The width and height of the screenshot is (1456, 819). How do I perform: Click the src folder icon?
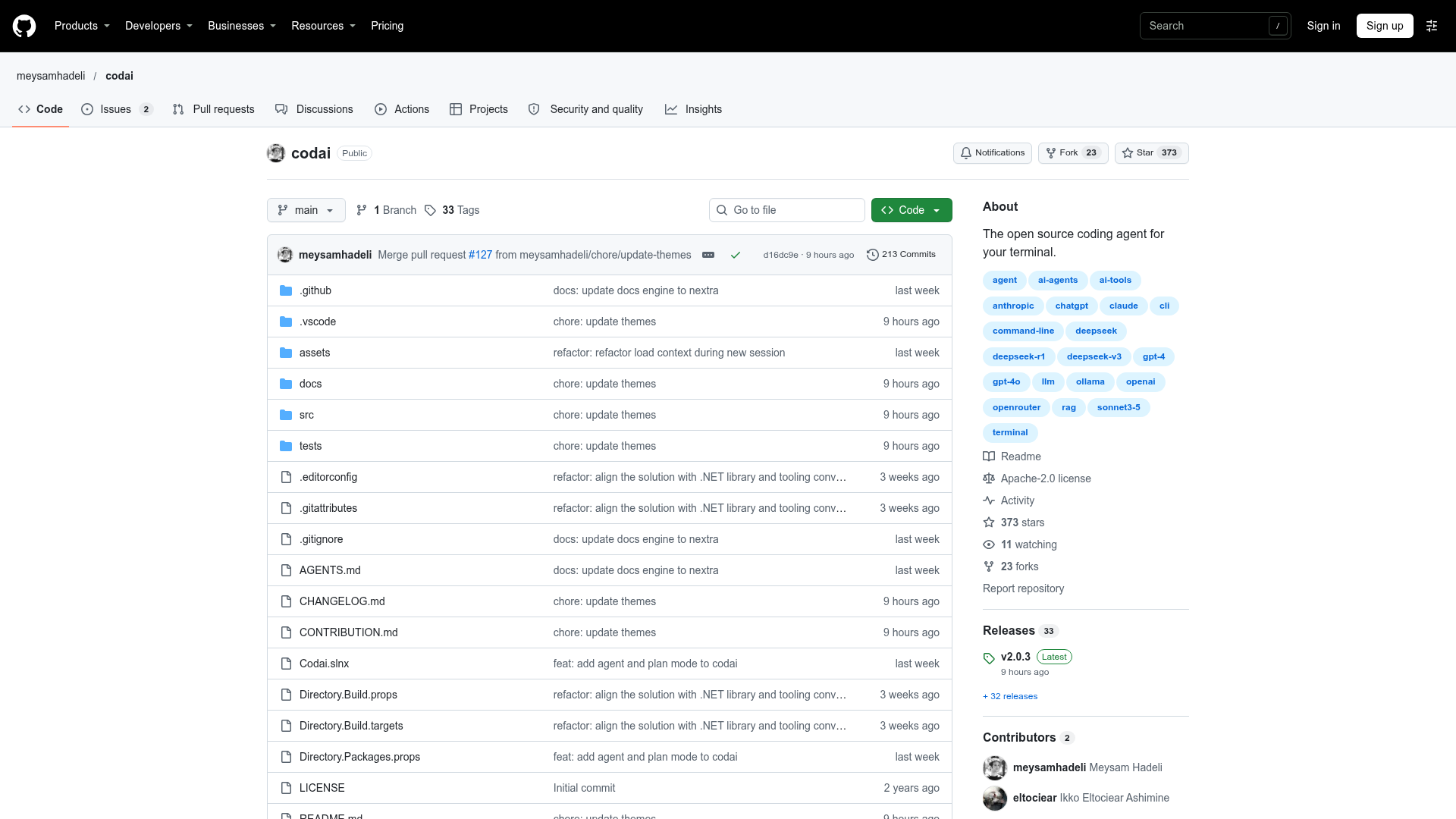(x=286, y=415)
